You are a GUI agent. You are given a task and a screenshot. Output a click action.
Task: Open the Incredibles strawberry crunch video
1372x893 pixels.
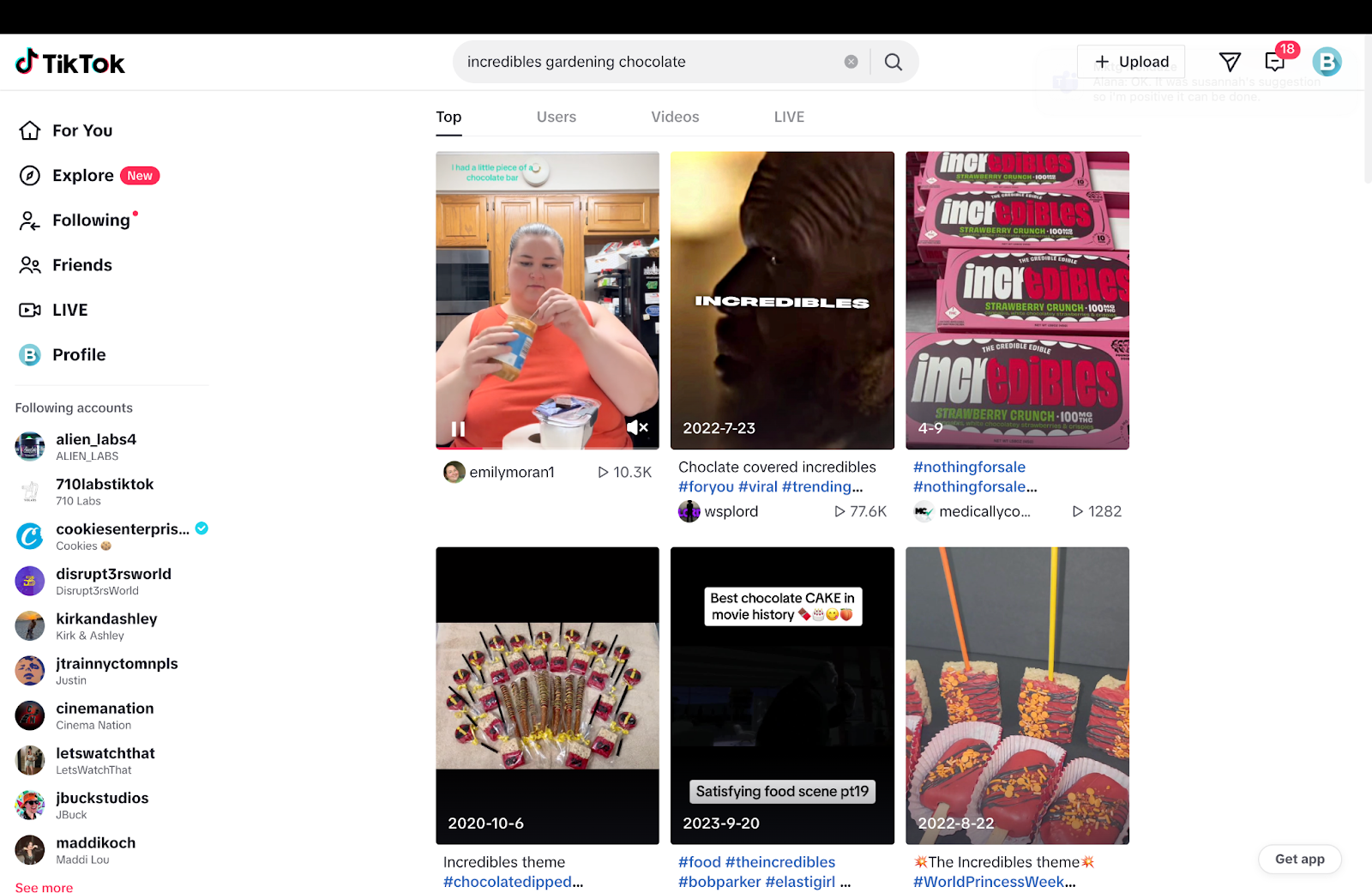(1017, 300)
